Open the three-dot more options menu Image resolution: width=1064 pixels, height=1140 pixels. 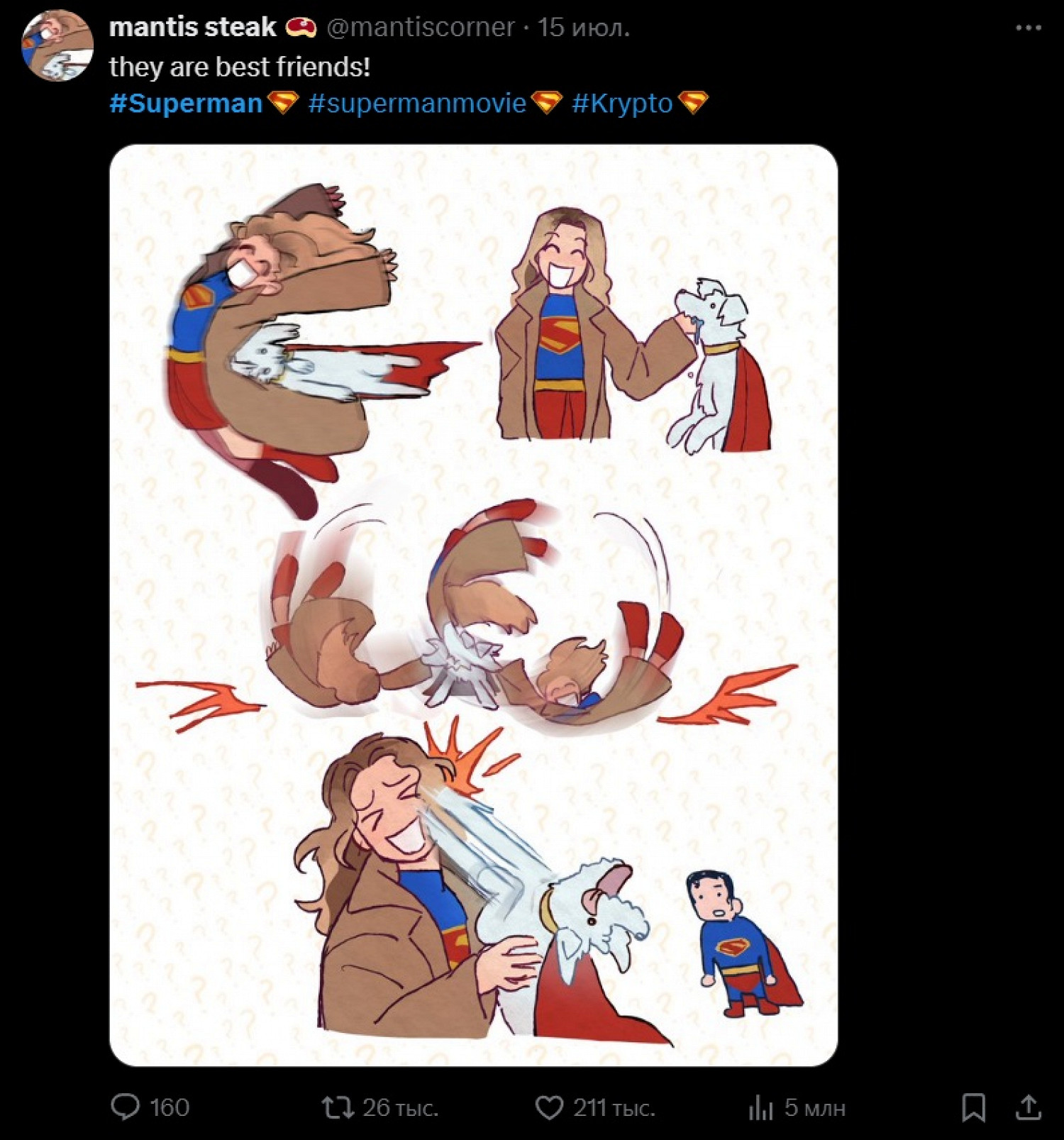[x=1028, y=28]
